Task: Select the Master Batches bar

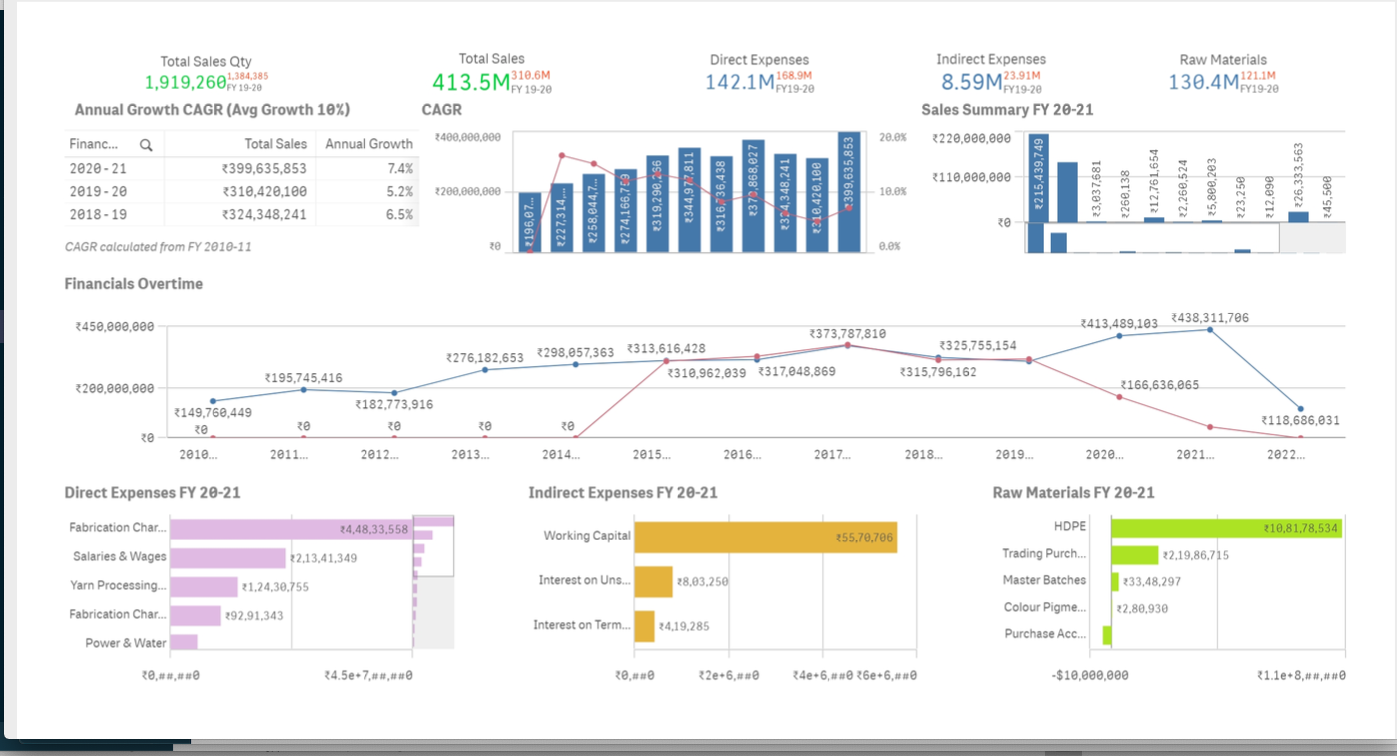Action: pos(1115,581)
